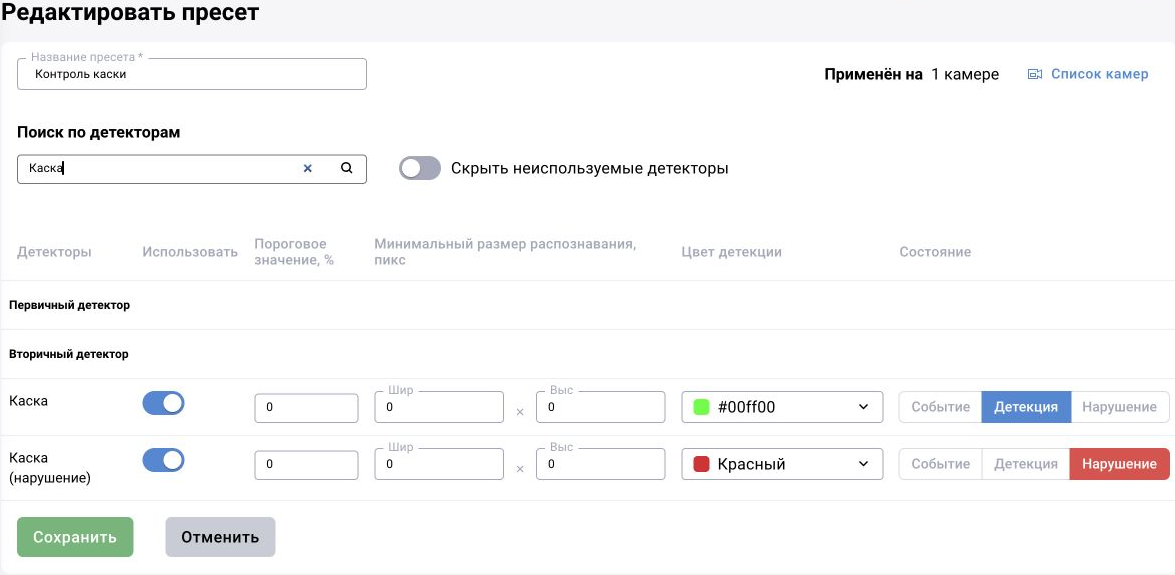This screenshot has height=575, width=1175.
Task: Click threshold value field for Каска (нарушение) row
Action: tap(306, 464)
